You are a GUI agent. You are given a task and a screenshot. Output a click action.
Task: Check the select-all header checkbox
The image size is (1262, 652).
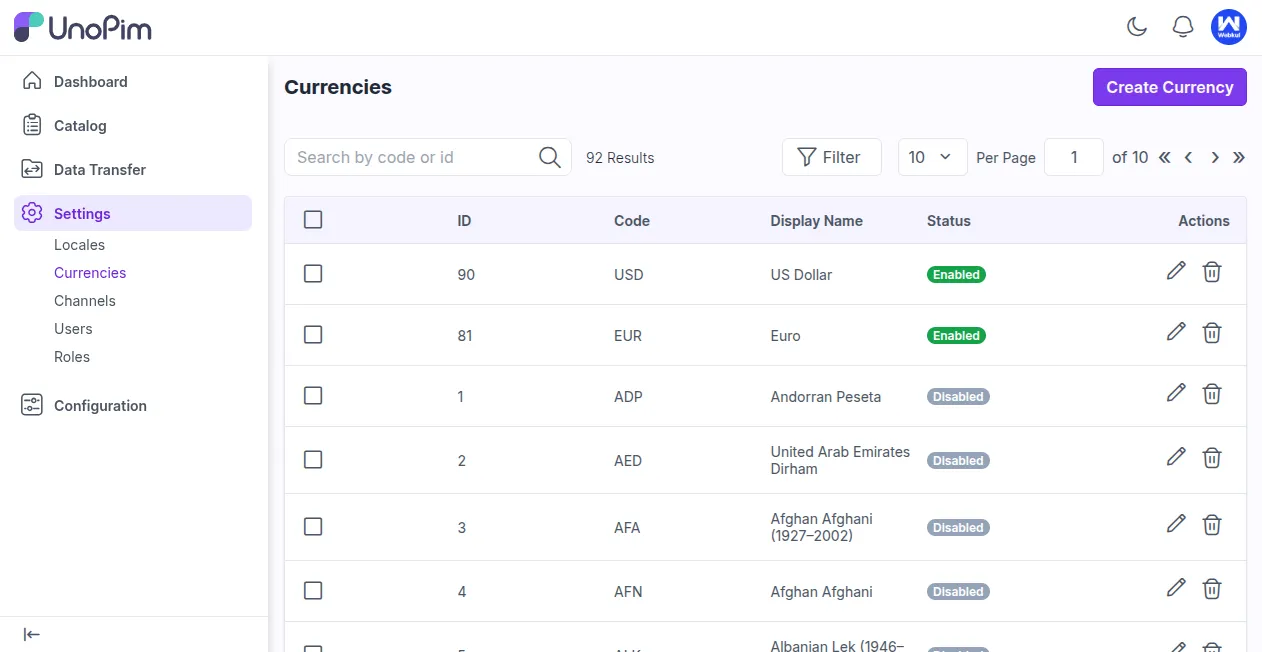313,220
